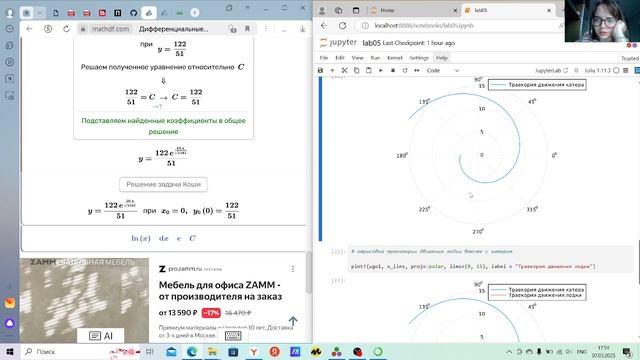The height and width of the screenshot is (360, 640).
Task: Open Microsoft Edge from the taskbar
Action: 191,351
